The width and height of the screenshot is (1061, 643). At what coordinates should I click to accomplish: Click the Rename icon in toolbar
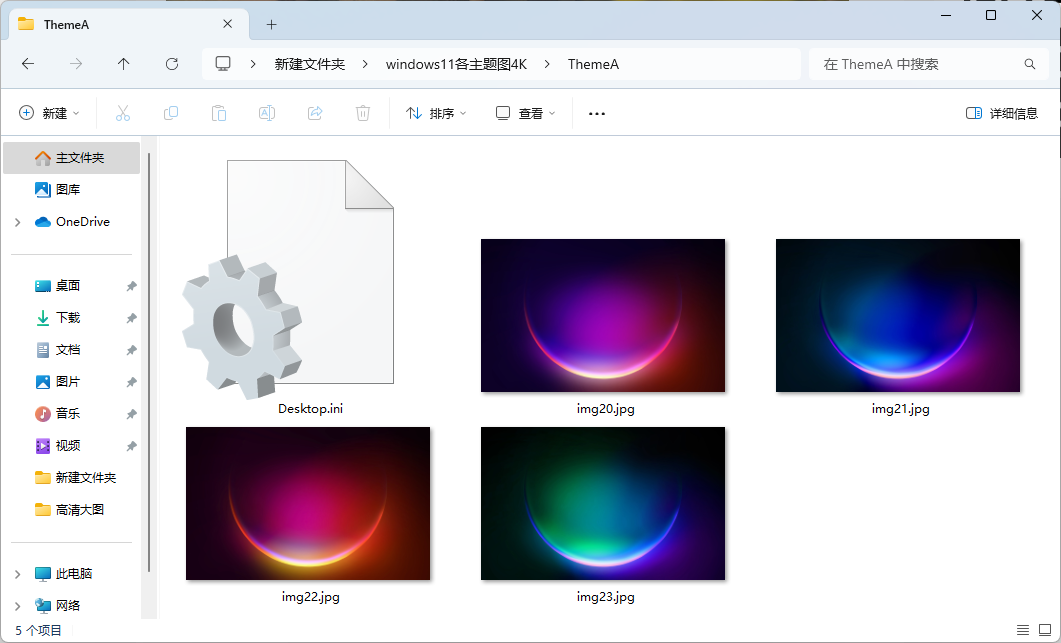coord(267,113)
